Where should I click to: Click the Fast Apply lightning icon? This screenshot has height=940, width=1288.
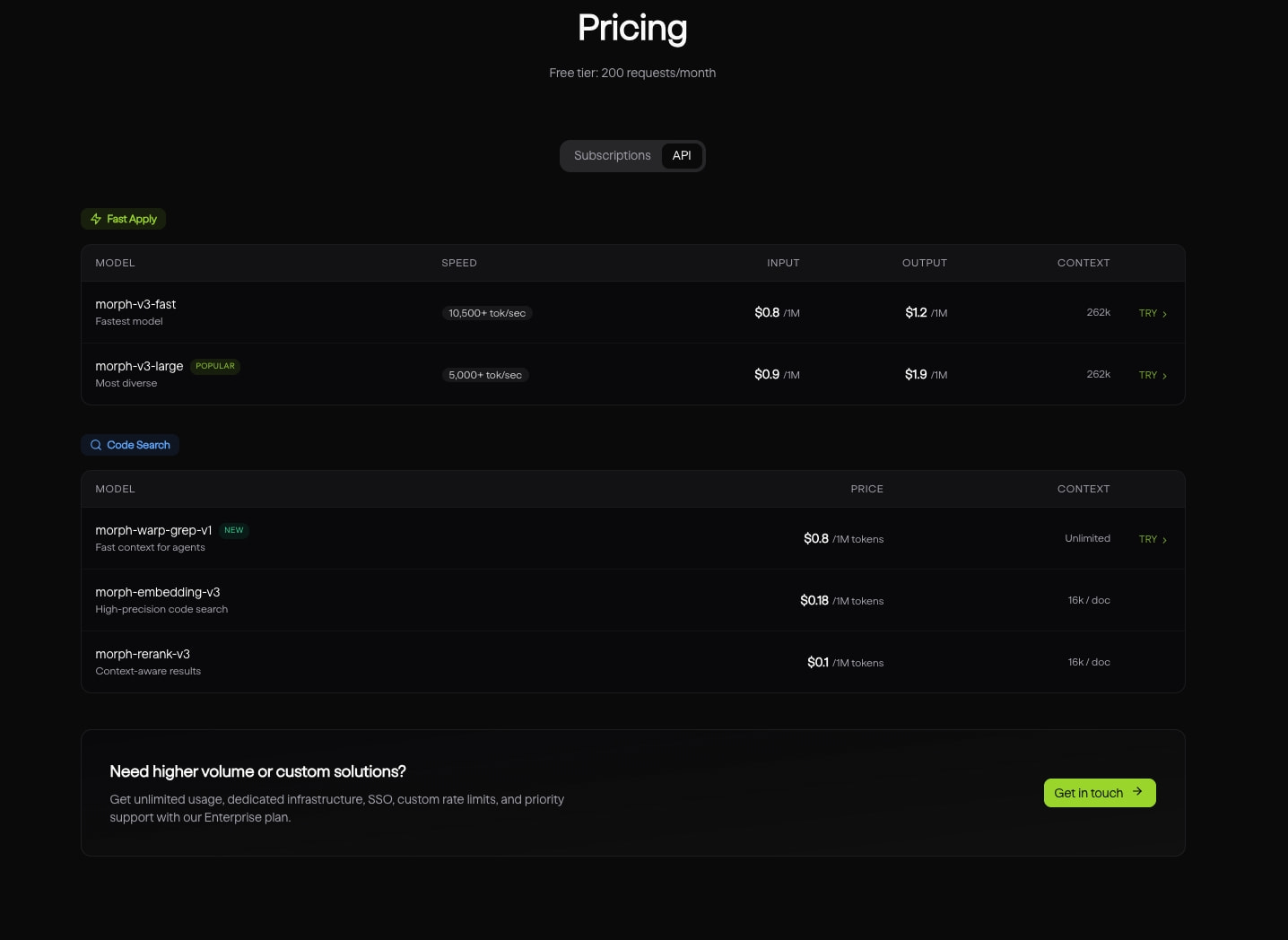pyautogui.click(x=96, y=219)
